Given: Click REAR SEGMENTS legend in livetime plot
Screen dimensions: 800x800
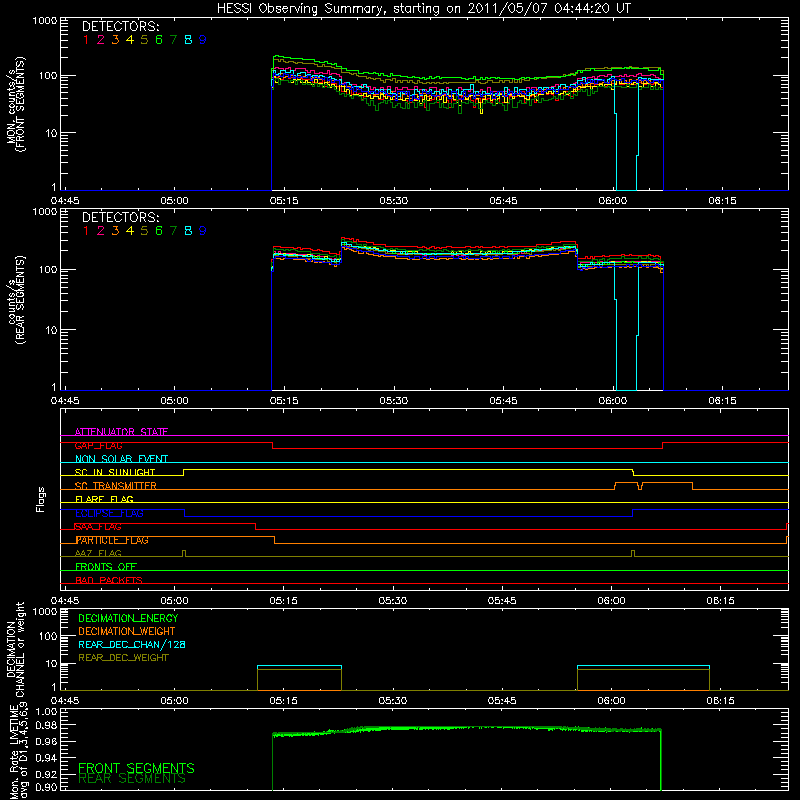Looking at the screenshot, I should pos(132,779).
